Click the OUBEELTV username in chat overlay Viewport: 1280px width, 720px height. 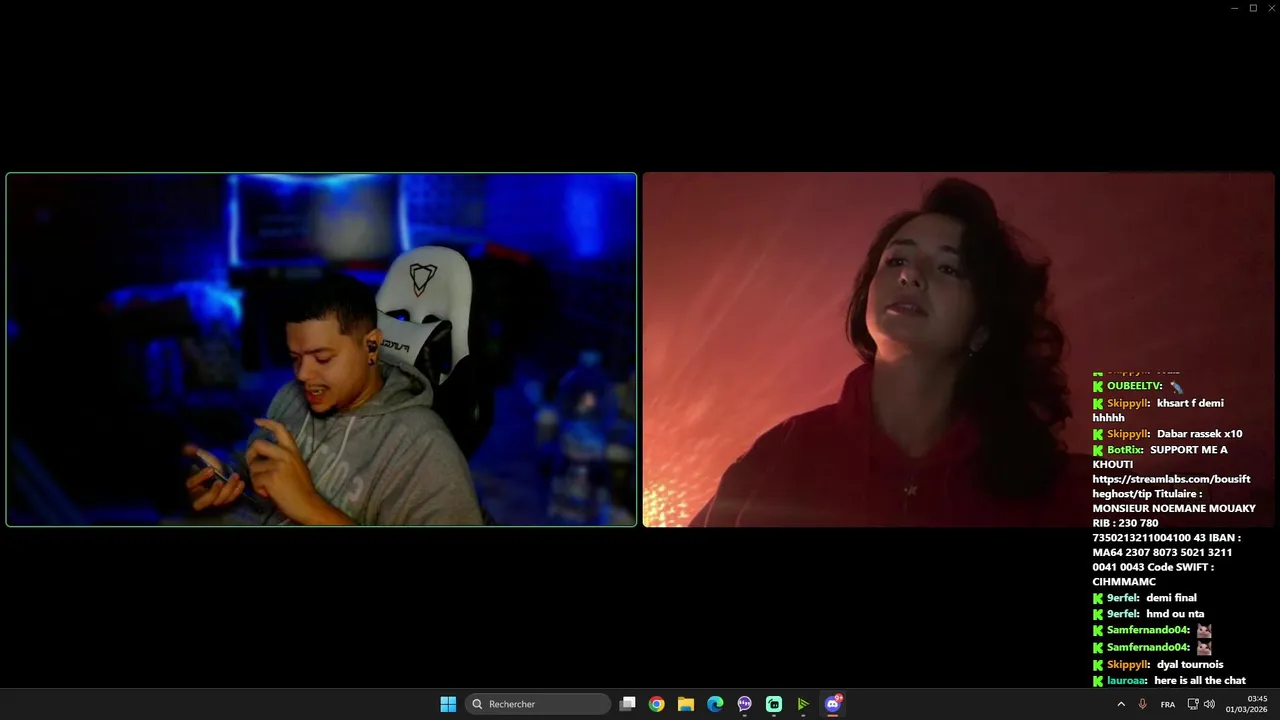point(1134,386)
